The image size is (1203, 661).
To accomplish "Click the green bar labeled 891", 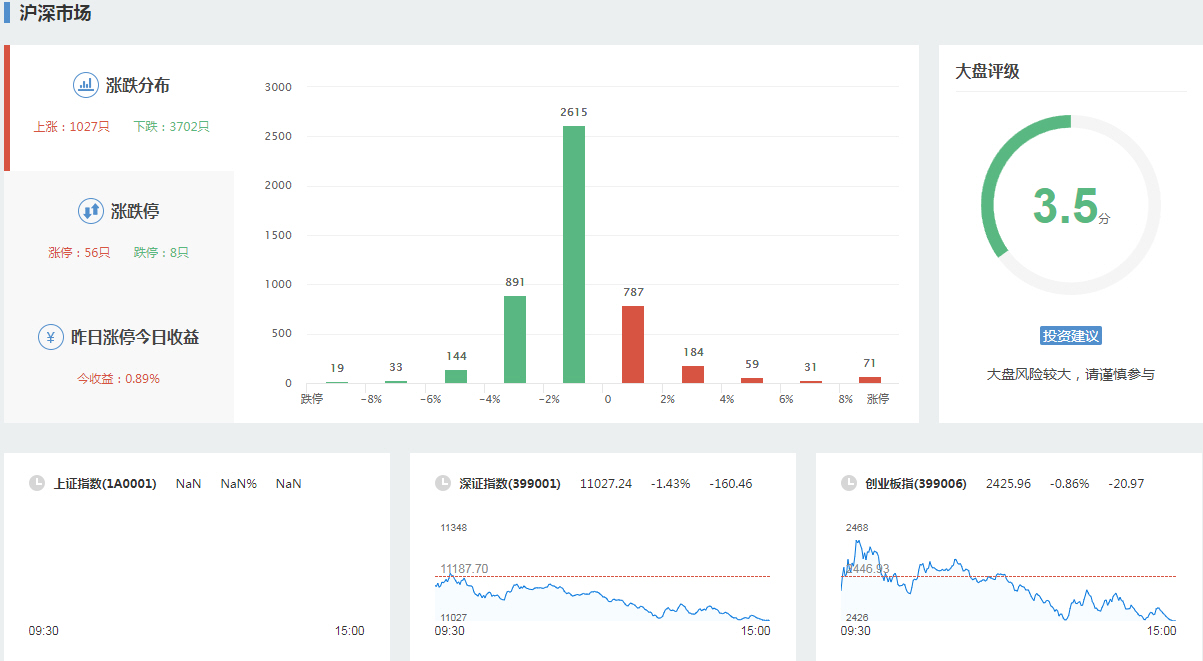I will point(515,339).
